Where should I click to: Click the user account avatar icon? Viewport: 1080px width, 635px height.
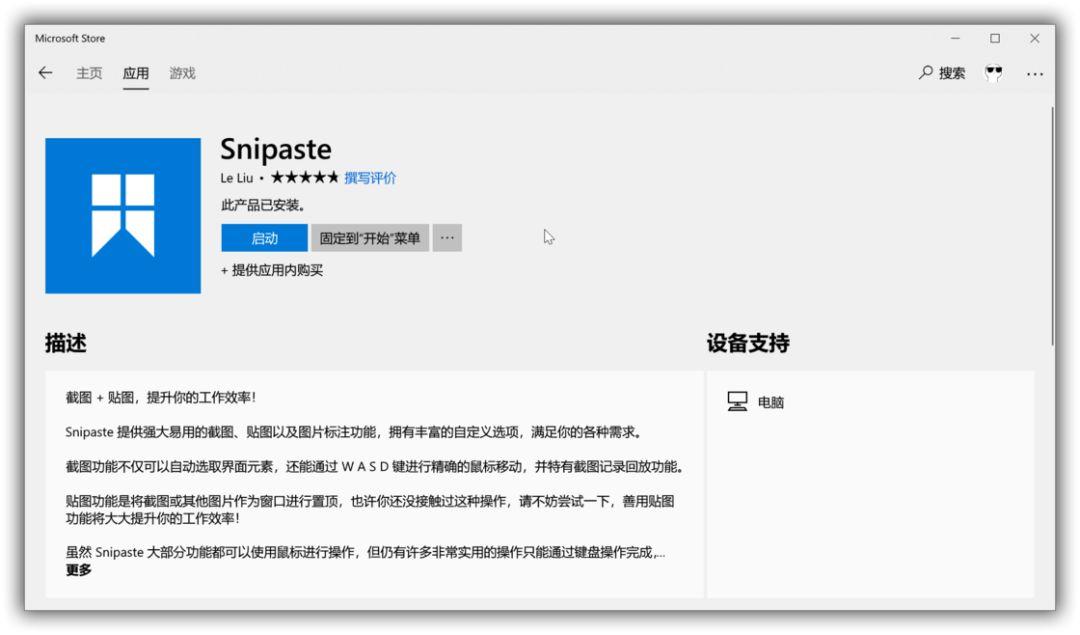(x=991, y=73)
